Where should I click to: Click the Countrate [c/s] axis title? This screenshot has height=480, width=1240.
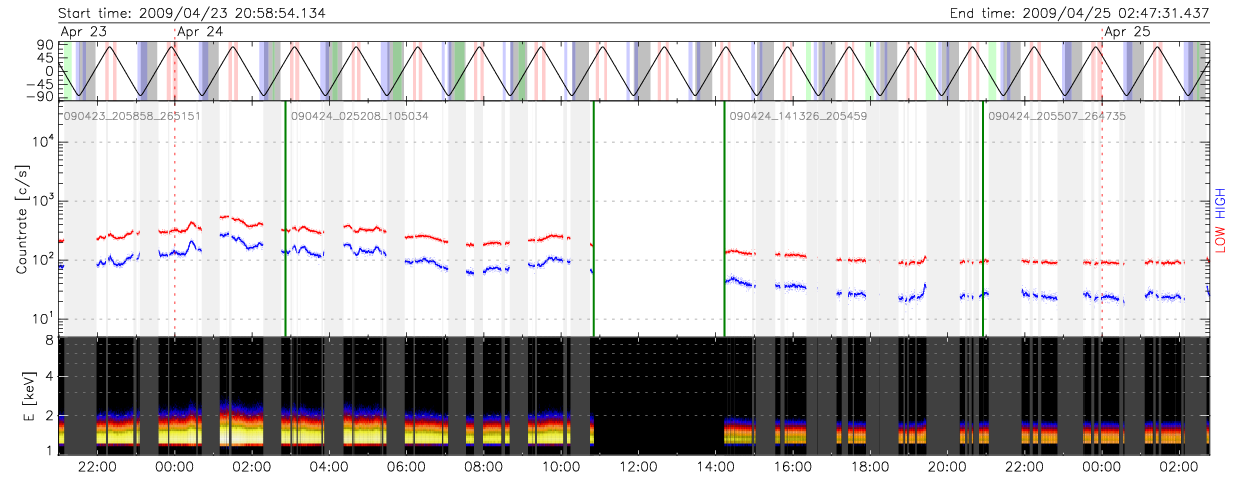click(22, 218)
